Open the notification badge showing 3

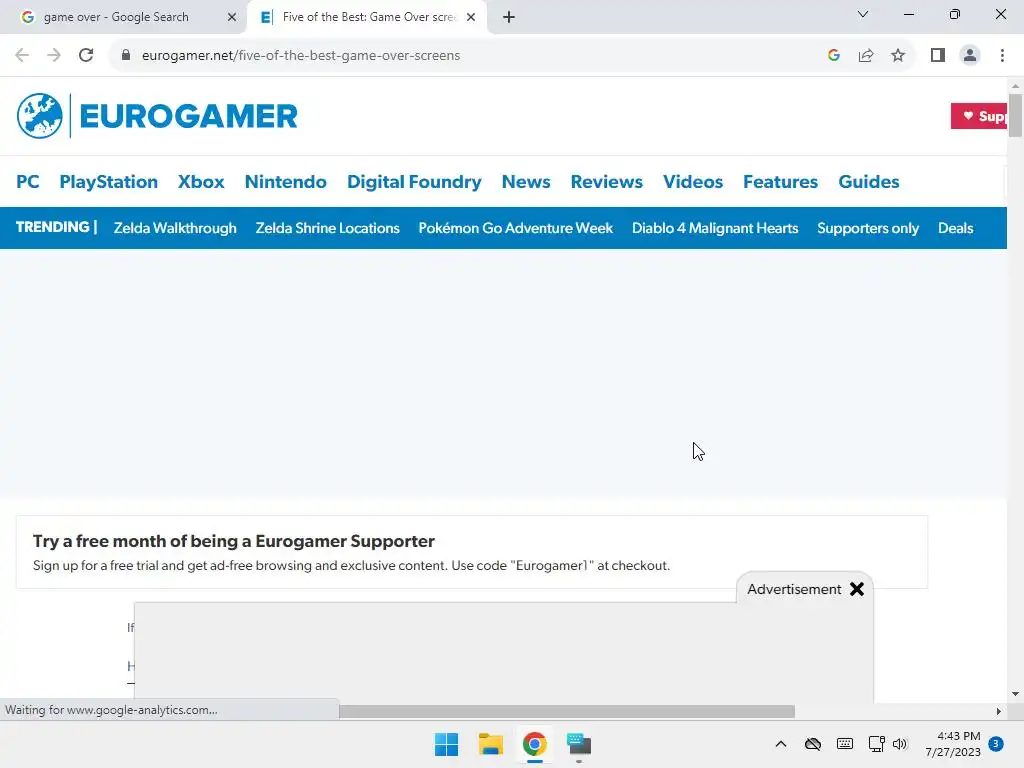pos(996,743)
